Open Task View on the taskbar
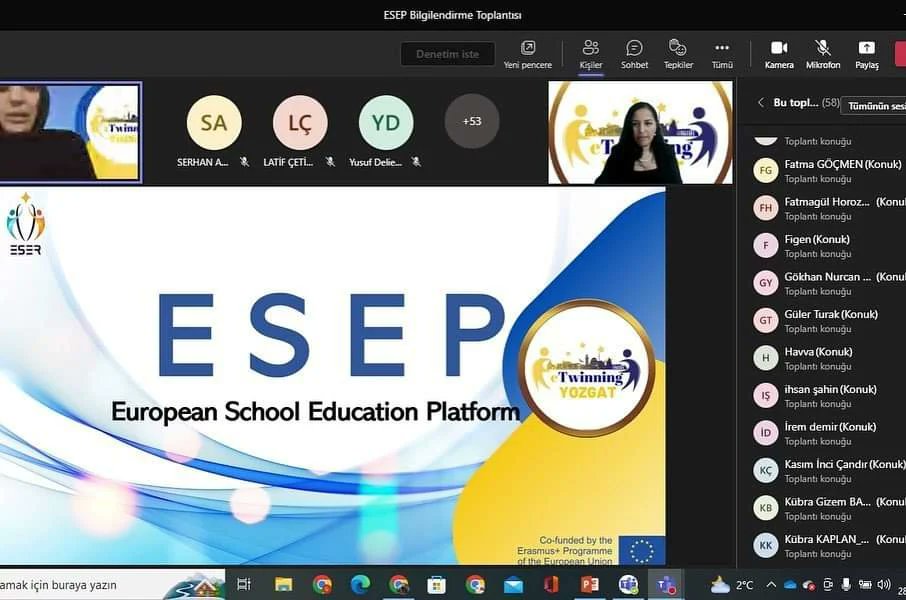Image resolution: width=906 pixels, height=600 pixels. point(244,585)
